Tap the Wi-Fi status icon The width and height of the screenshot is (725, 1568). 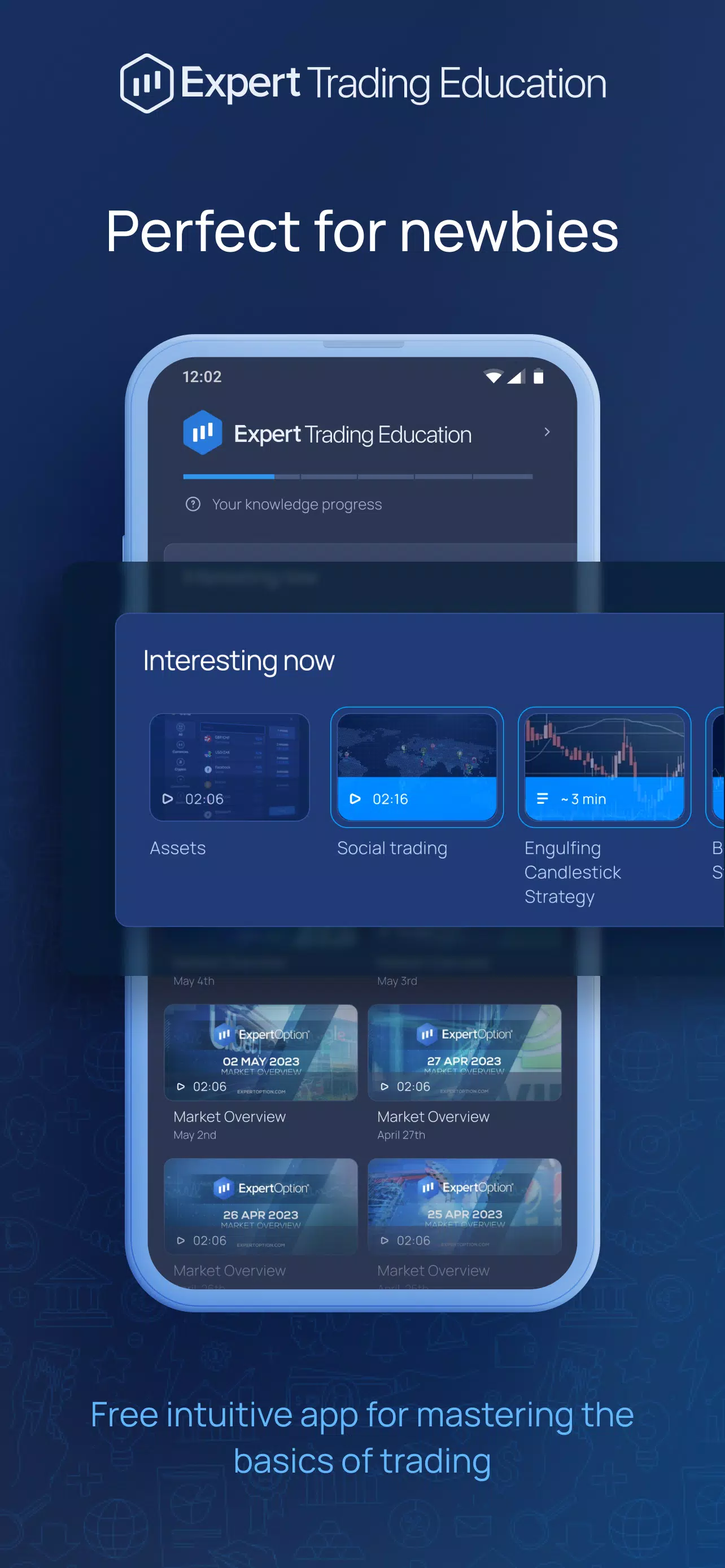(493, 376)
